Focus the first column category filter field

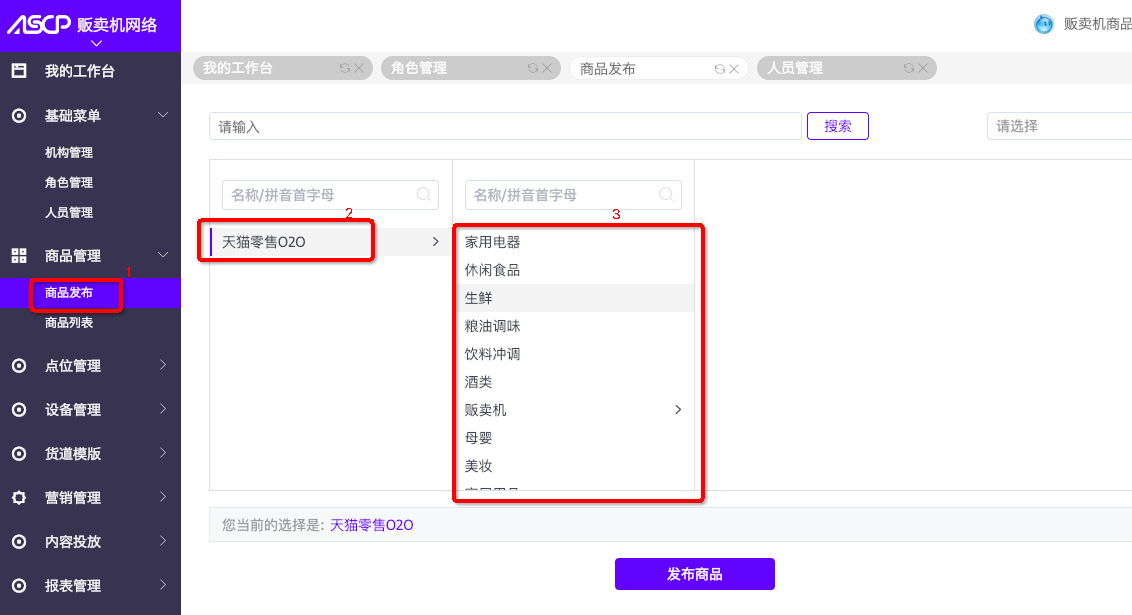[330, 195]
